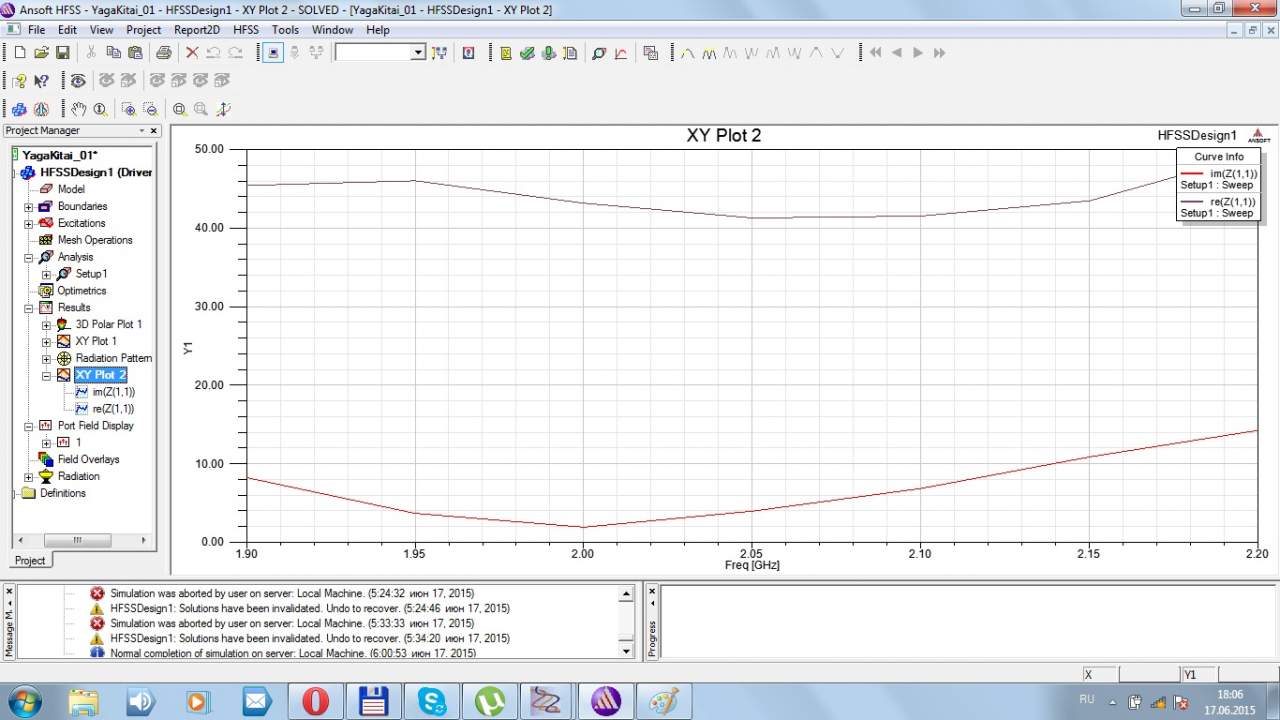The width and height of the screenshot is (1280, 720).
Task: Open the Report2D menu
Action: coord(196,30)
